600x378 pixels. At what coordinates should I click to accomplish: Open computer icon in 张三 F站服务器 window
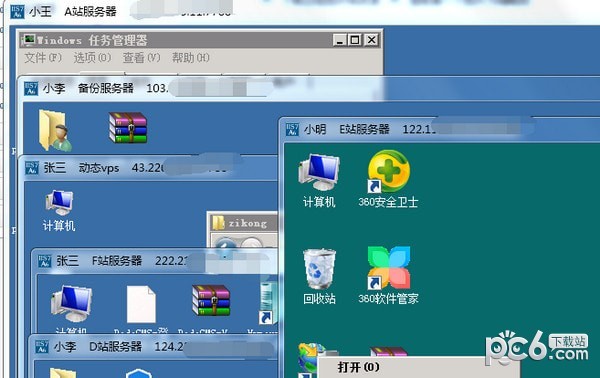point(72,304)
